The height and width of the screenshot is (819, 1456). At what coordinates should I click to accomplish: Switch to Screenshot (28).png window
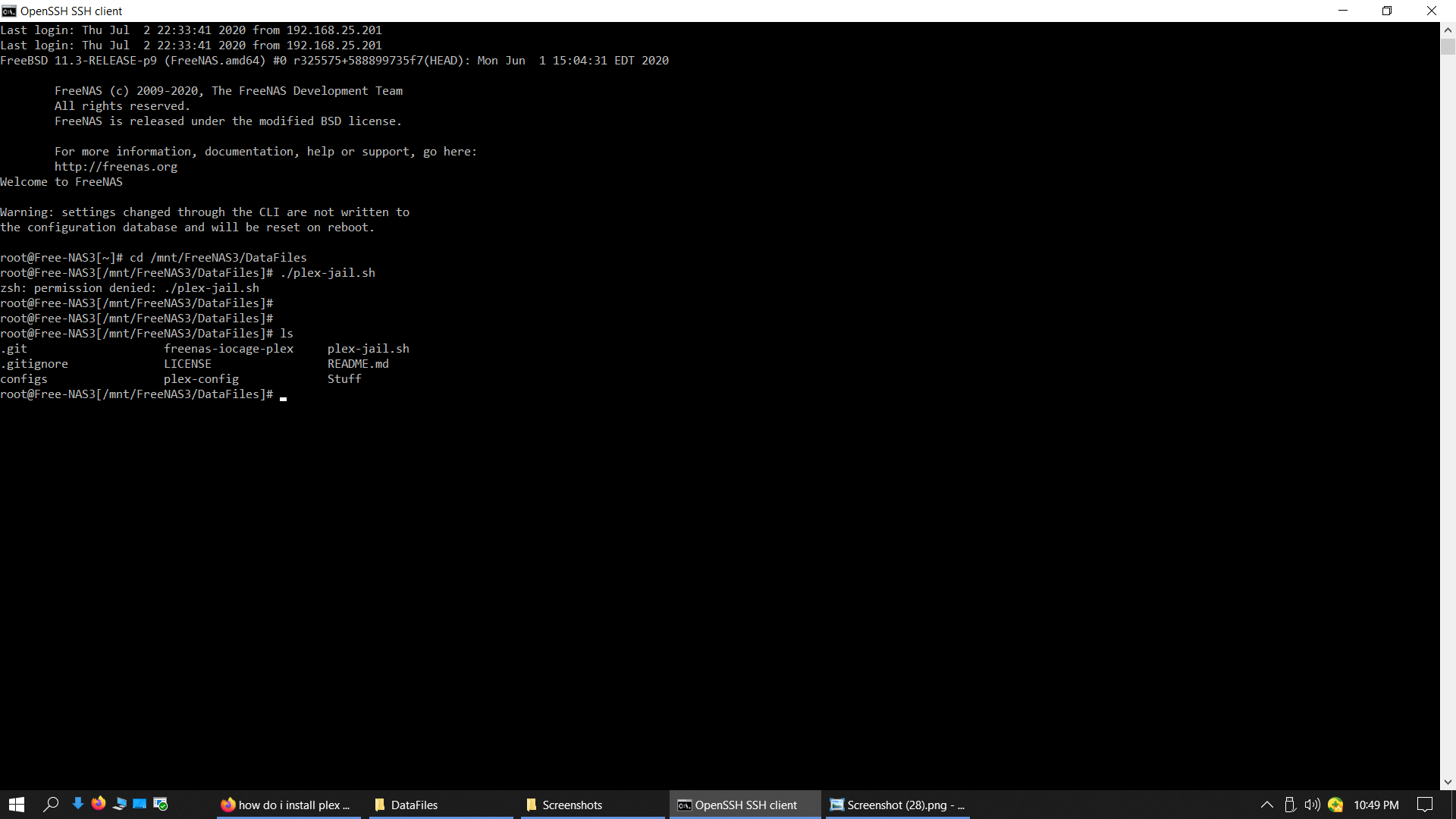[898, 805]
